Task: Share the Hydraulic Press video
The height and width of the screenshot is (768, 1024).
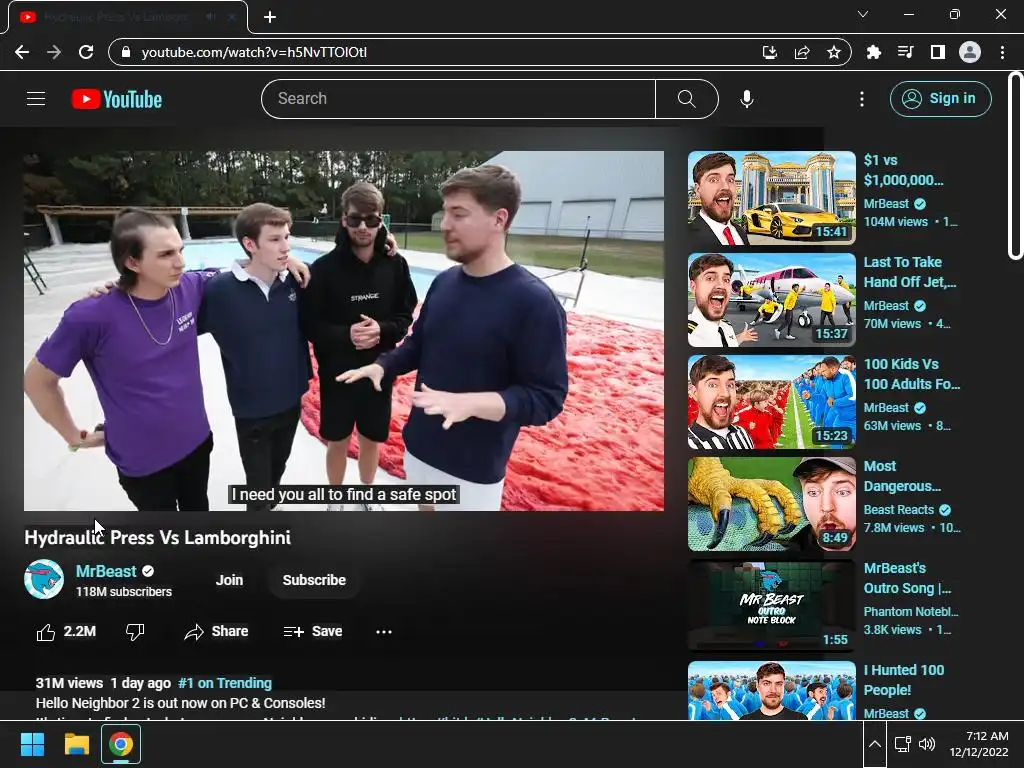Action: pos(216,632)
